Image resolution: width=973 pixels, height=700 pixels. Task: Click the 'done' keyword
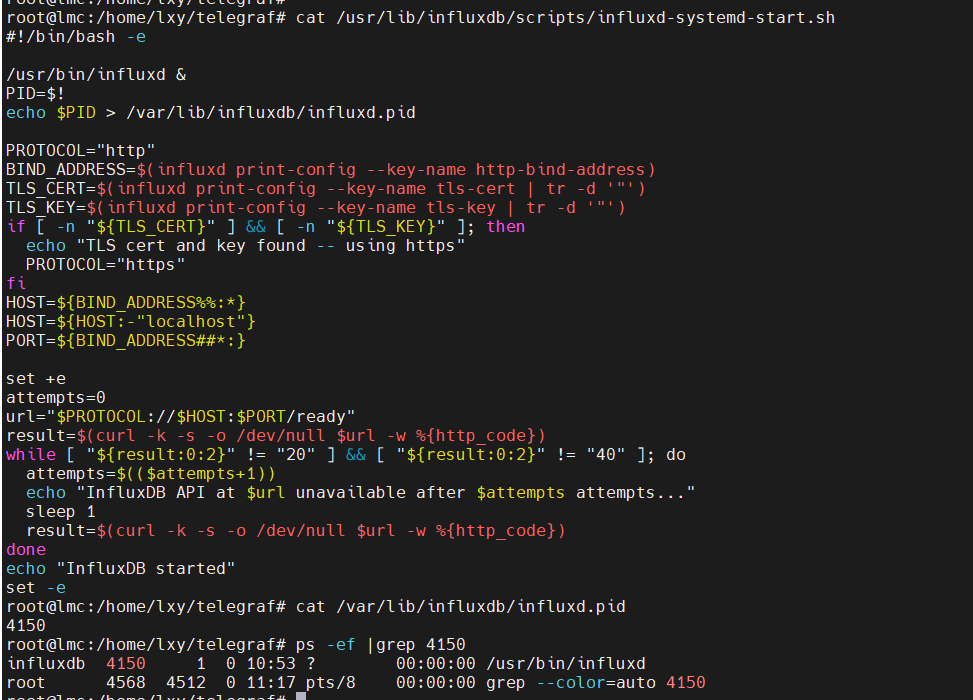26,550
